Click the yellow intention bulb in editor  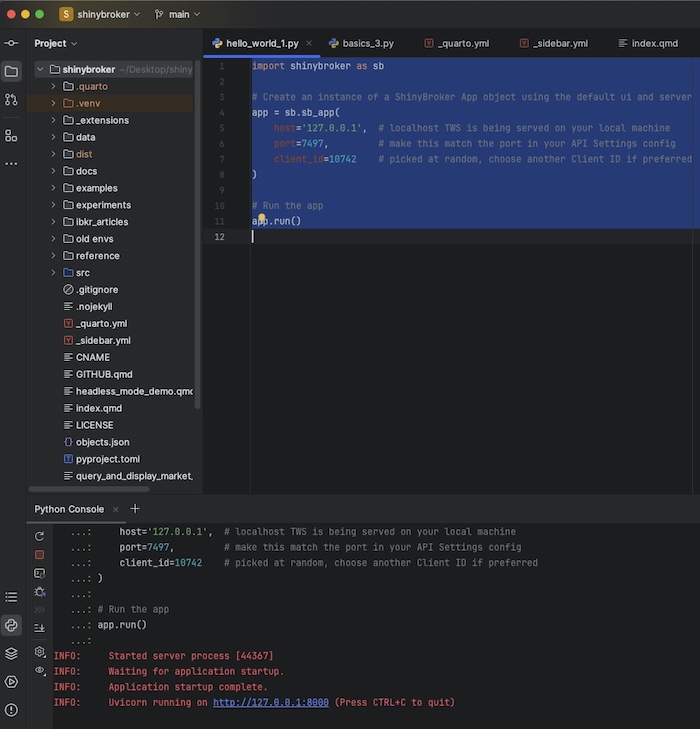click(262, 218)
